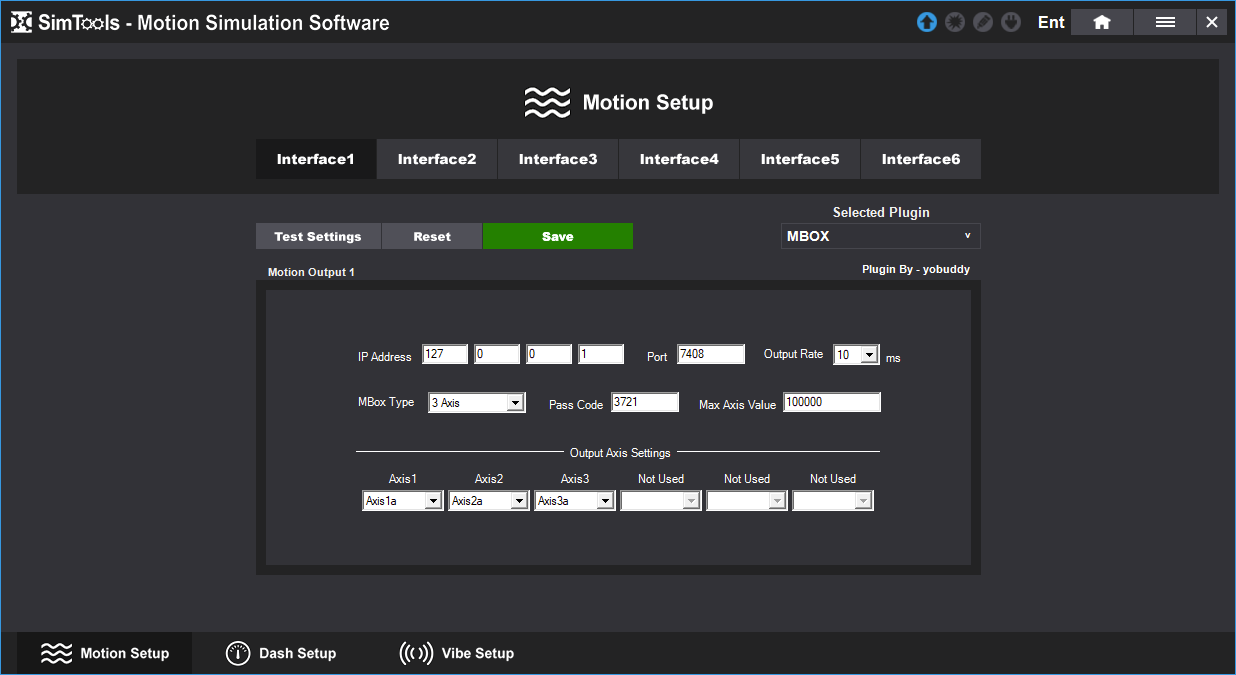Open Vibe Setup from the bottom bar
The image size is (1236, 675).
coord(457,653)
